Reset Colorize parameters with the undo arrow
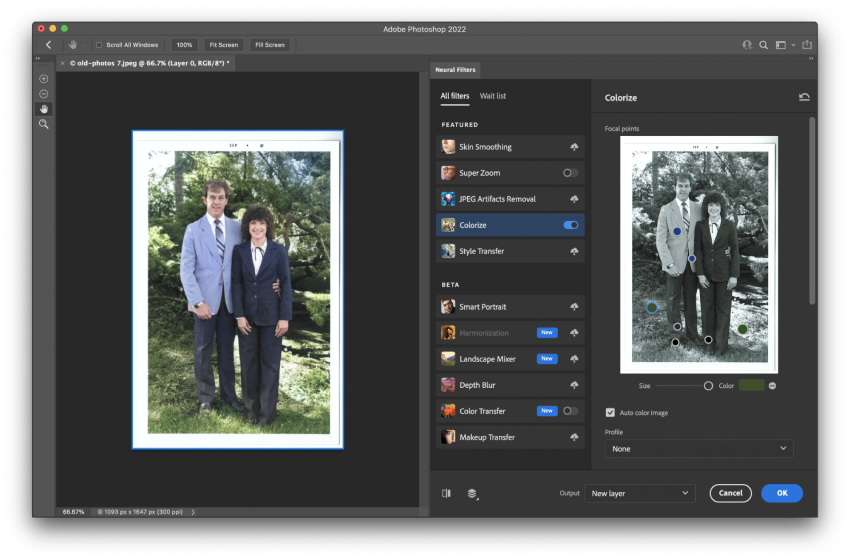 click(x=804, y=97)
